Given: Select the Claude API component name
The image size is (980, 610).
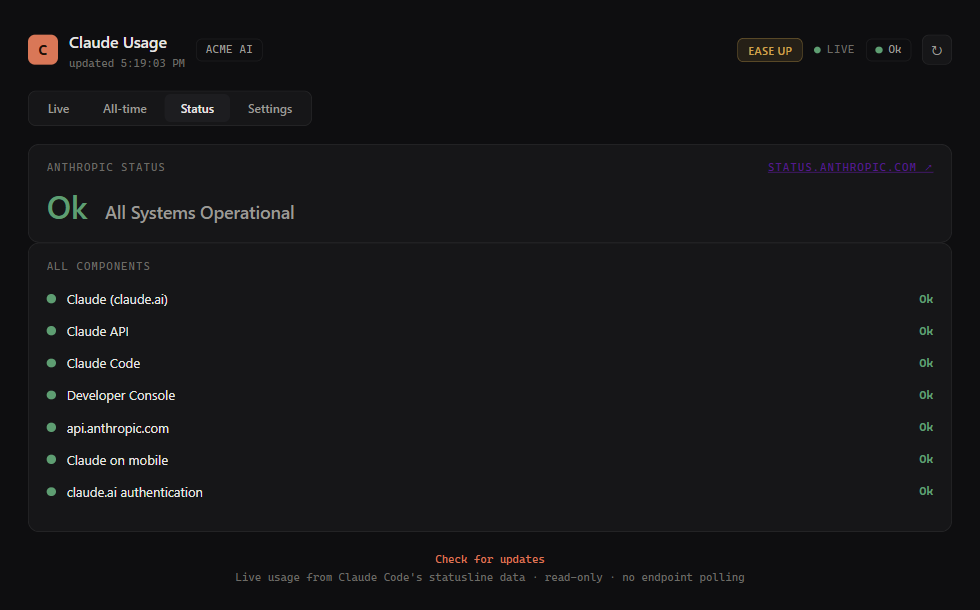Looking at the screenshot, I should click(x=98, y=331).
